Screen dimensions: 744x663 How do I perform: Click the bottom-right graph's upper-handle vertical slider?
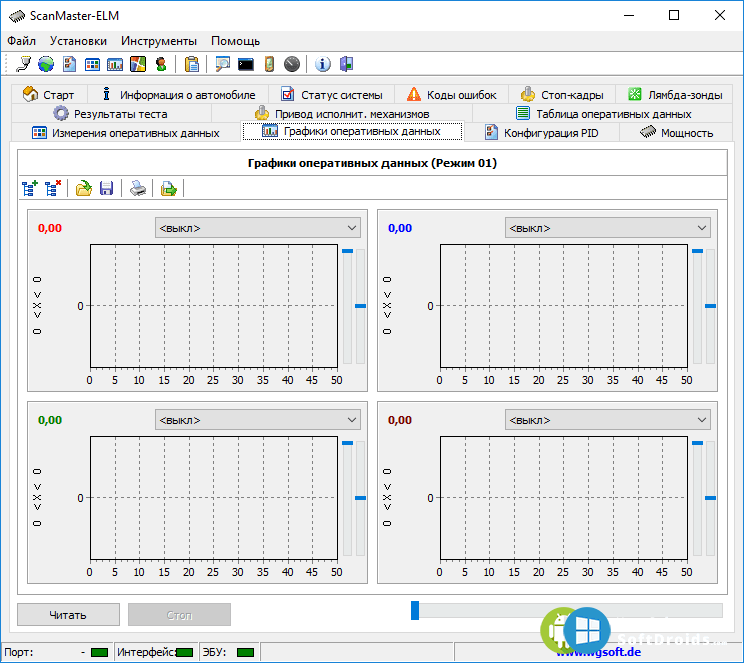coord(698,498)
